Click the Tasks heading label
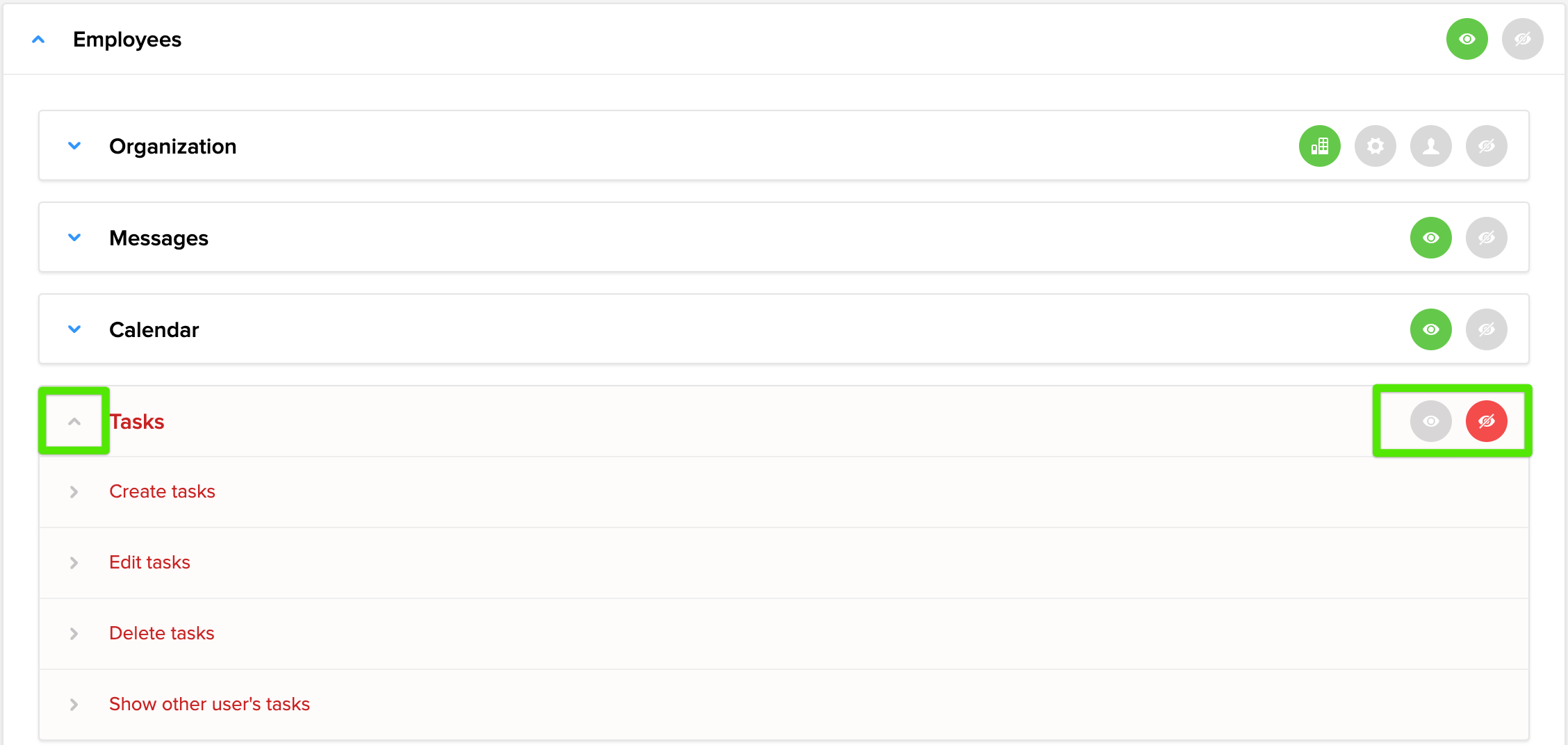Screen dimensions: 1568x745 (136, 421)
